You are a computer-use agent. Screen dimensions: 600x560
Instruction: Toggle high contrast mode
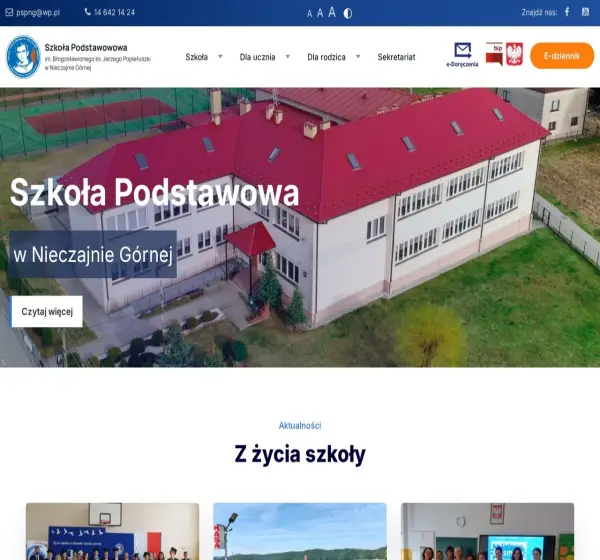(x=347, y=13)
